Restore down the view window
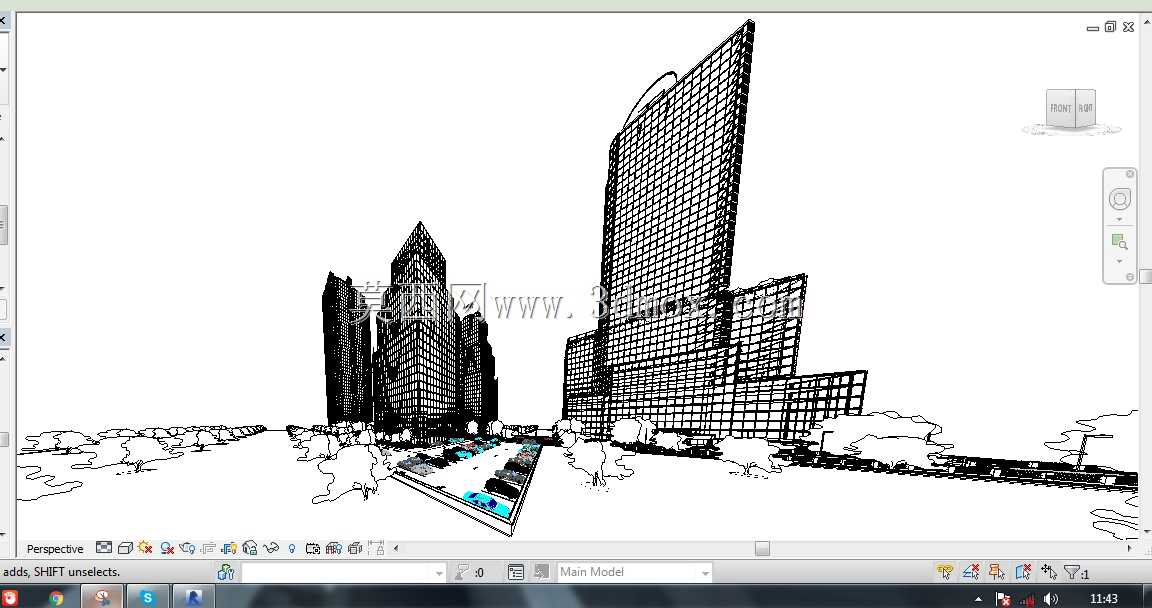Image resolution: width=1152 pixels, height=608 pixels. tap(1110, 27)
